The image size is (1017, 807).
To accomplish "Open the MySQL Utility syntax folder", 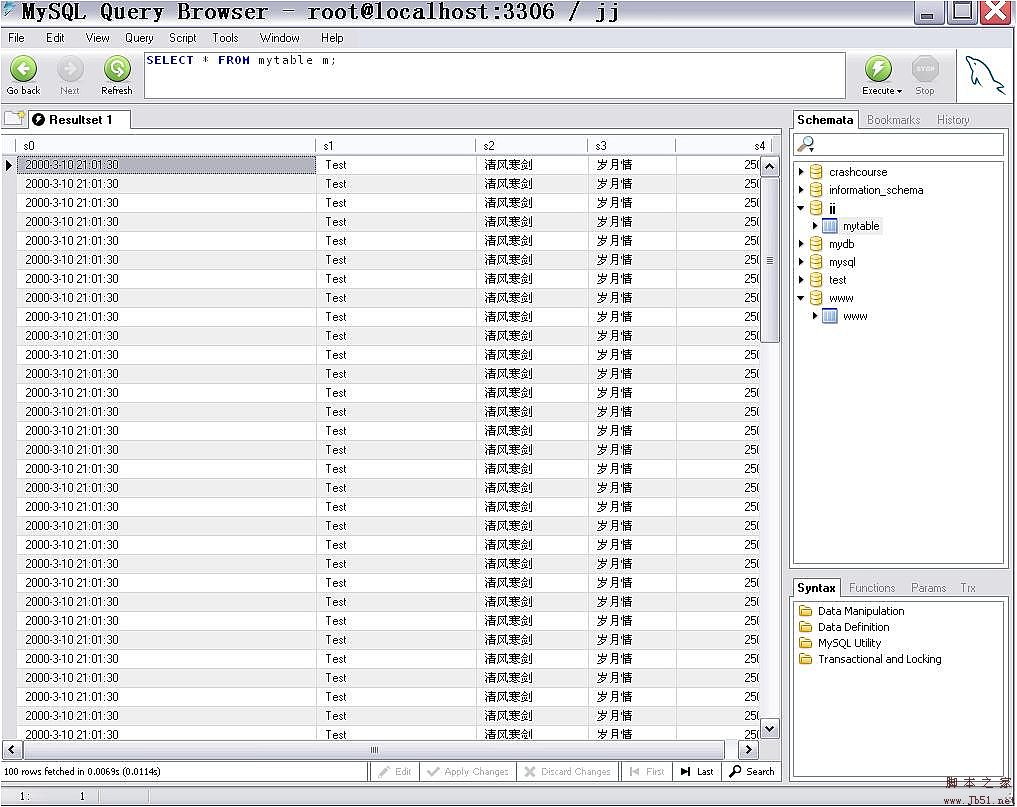I will 806,643.
